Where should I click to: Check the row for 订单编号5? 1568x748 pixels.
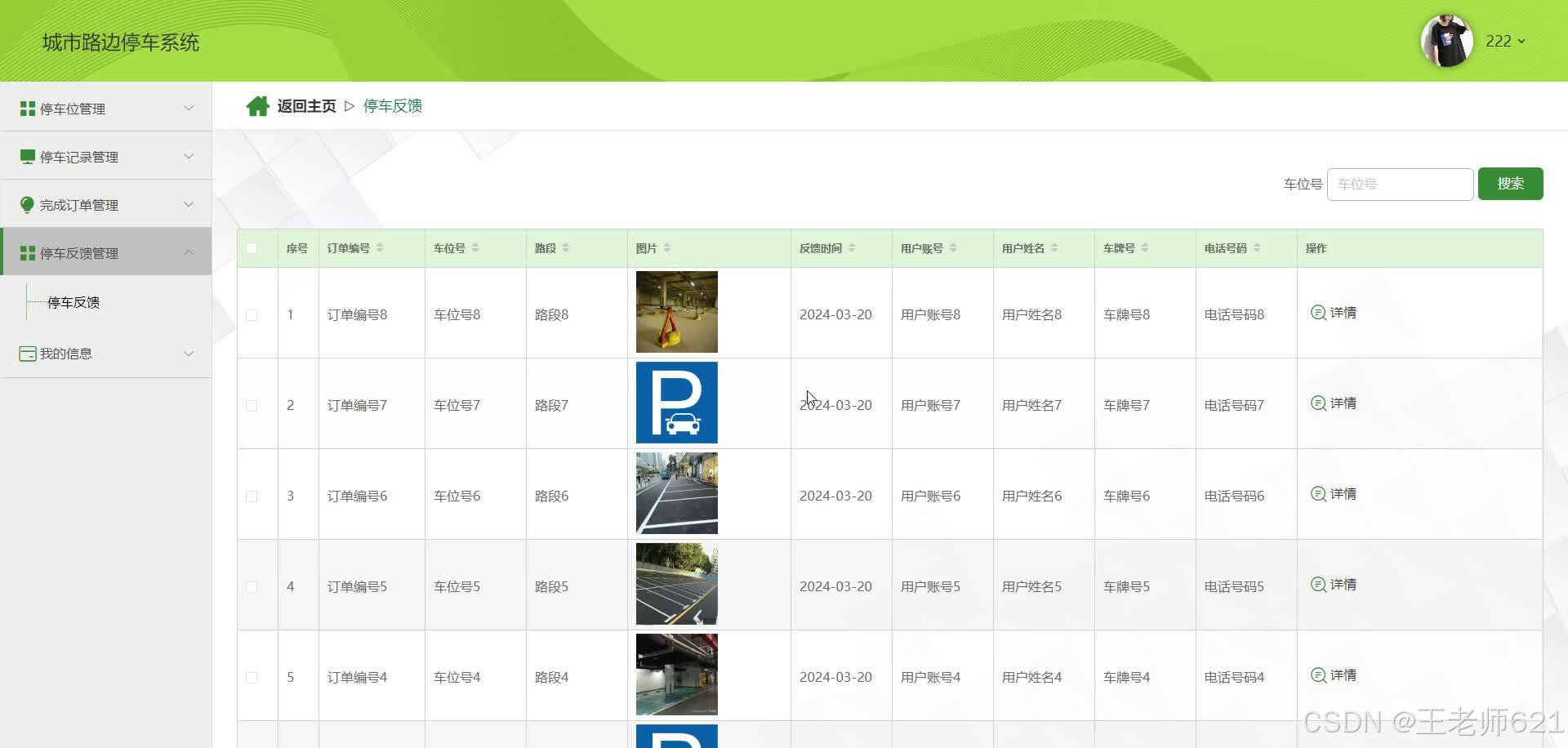tap(252, 587)
